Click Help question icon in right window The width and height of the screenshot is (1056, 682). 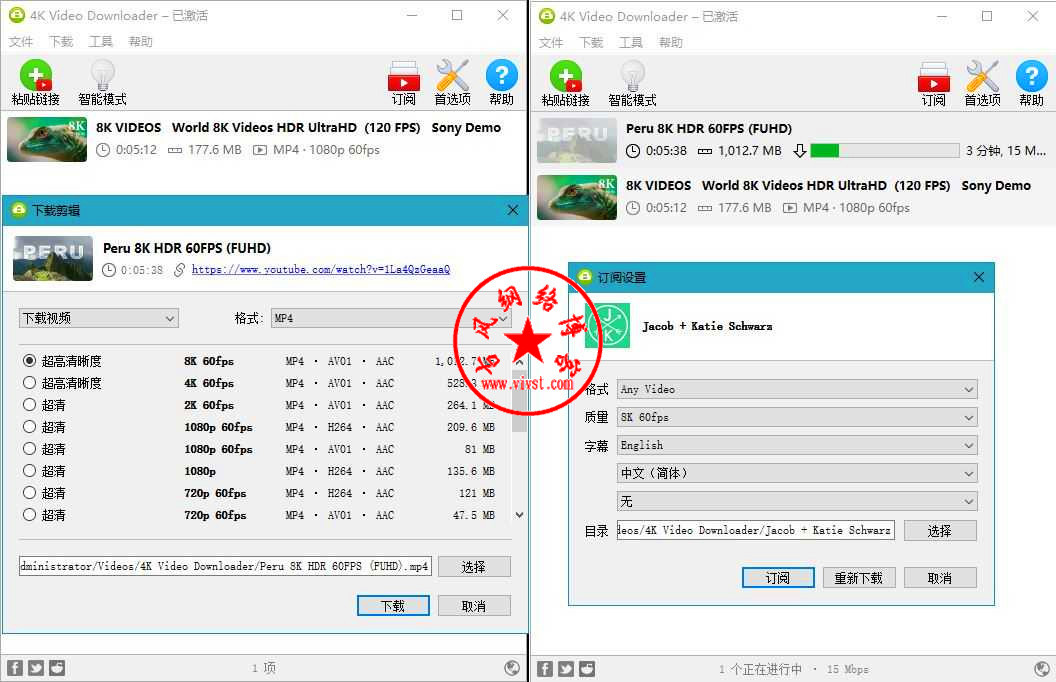point(1031,75)
